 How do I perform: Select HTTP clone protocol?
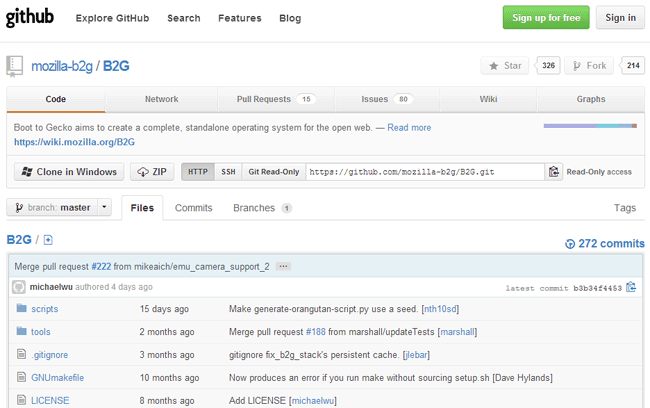pyautogui.click(x=198, y=172)
